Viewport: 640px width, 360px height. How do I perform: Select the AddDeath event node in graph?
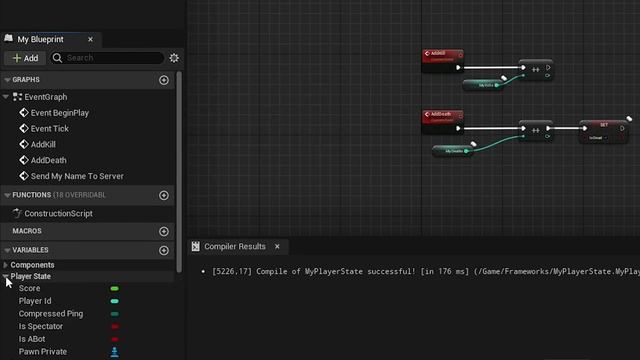[x=442, y=122]
